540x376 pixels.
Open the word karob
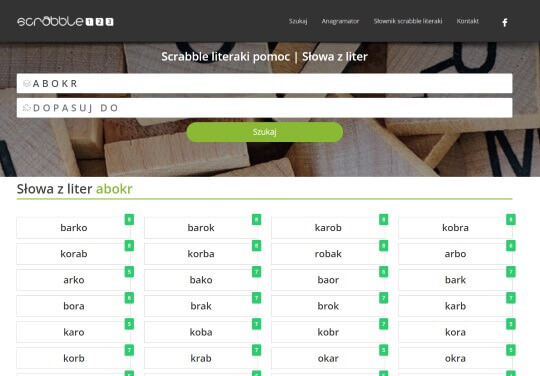point(328,228)
